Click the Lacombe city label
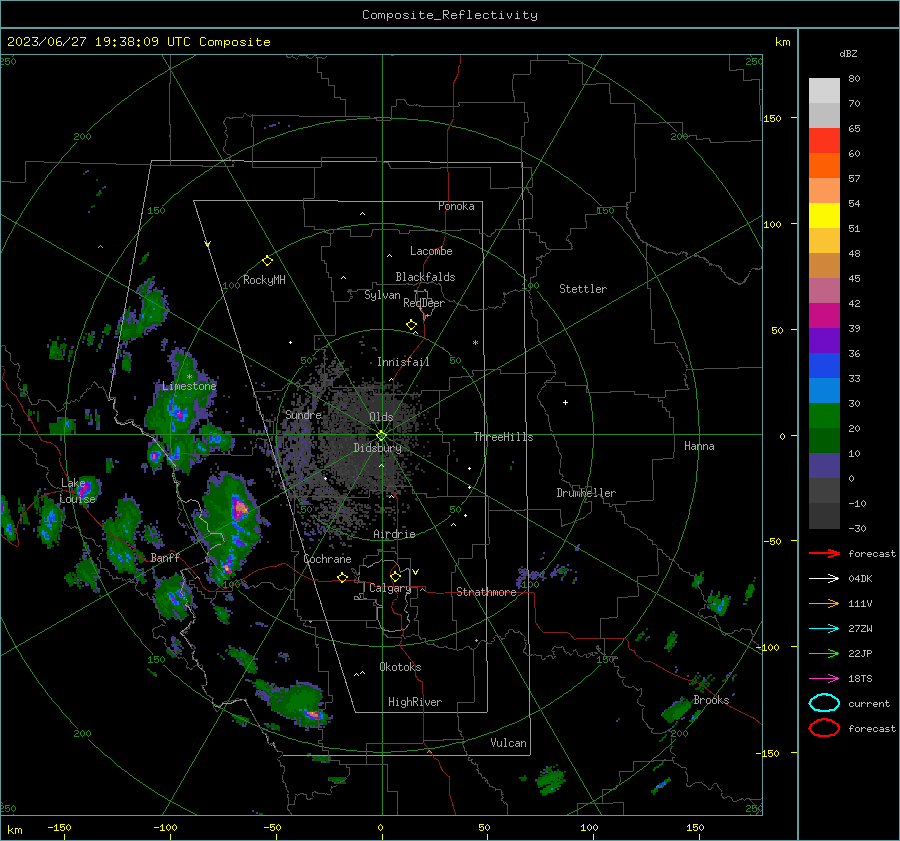This screenshot has height=841, width=900. click(431, 251)
